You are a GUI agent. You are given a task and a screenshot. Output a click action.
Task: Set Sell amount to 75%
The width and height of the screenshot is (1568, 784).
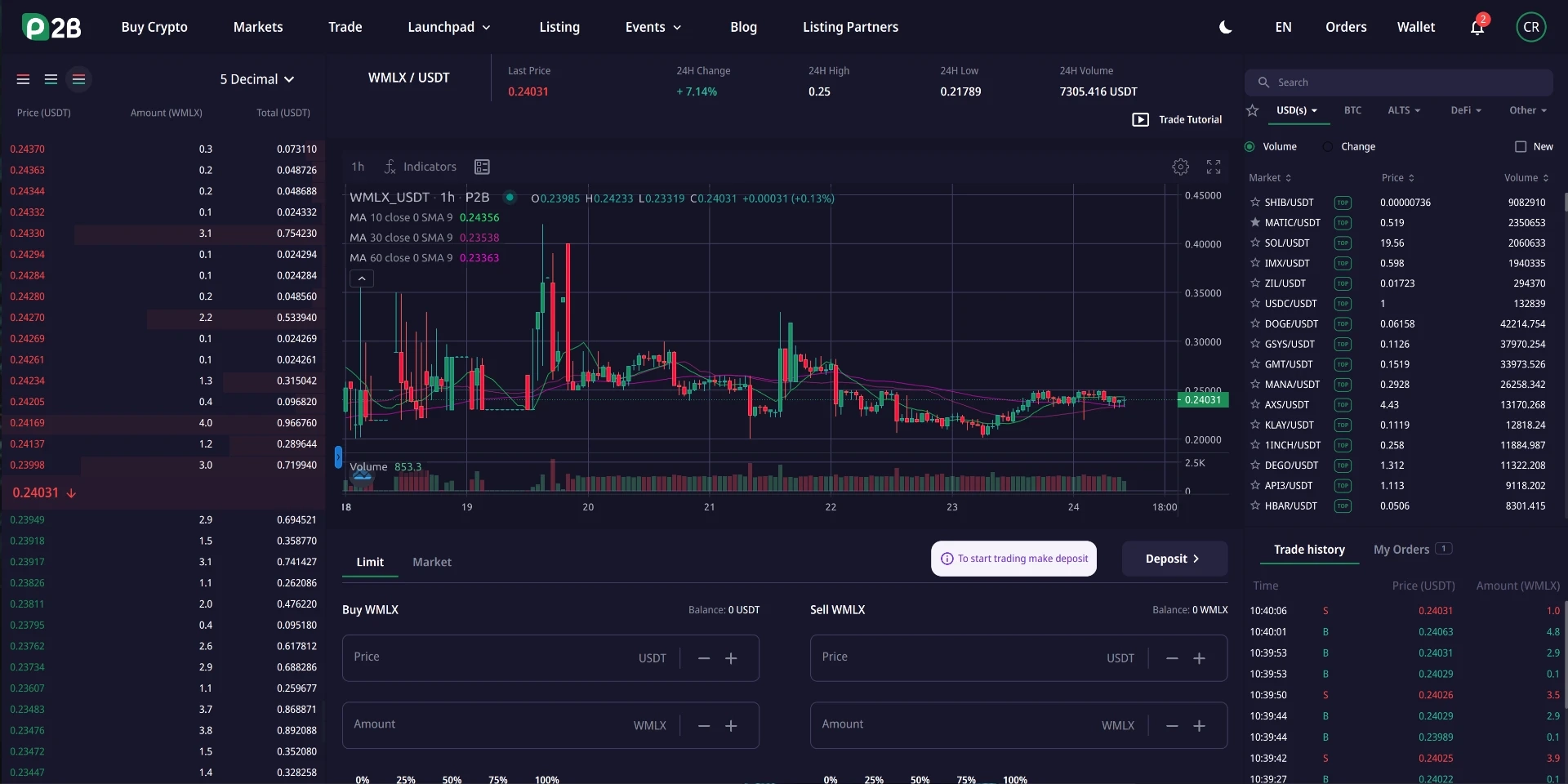tap(966, 779)
